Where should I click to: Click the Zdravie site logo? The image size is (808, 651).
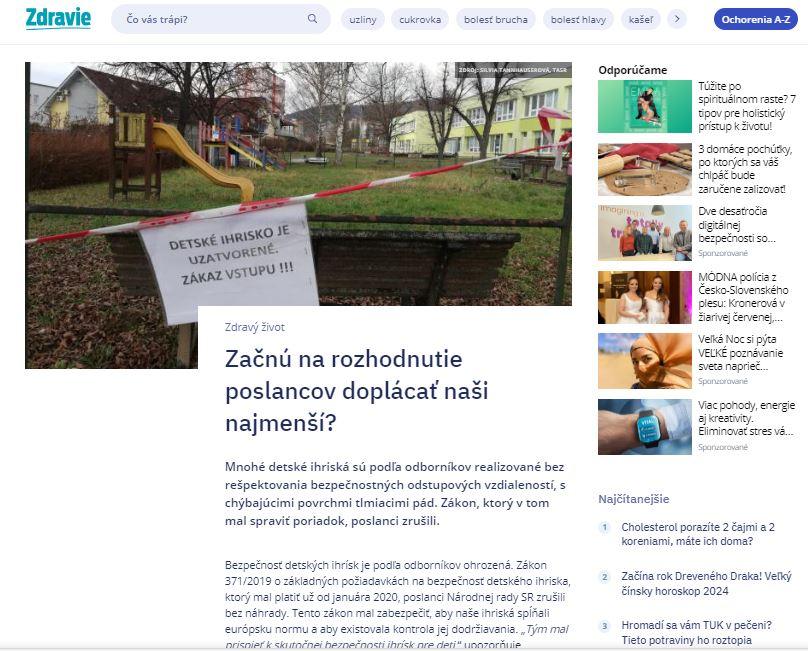(58, 18)
